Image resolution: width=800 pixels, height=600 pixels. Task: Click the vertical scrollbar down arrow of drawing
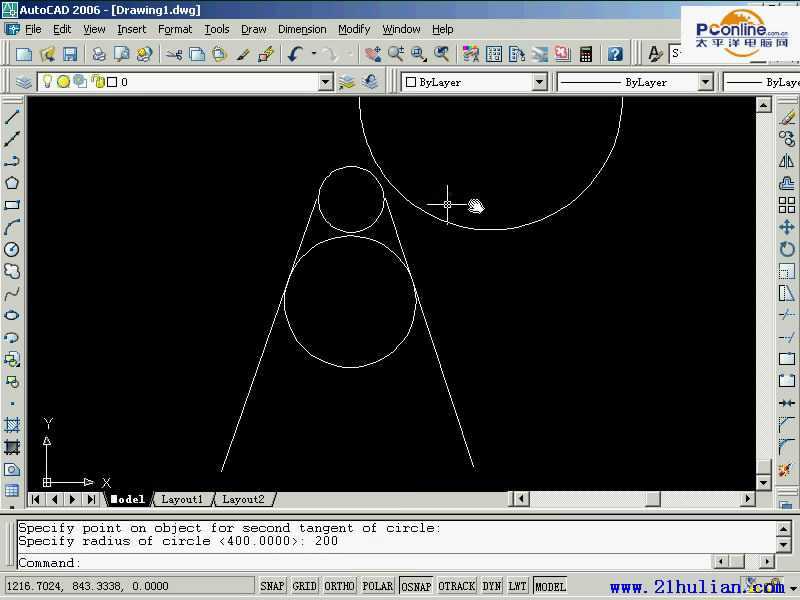pos(763,482)
